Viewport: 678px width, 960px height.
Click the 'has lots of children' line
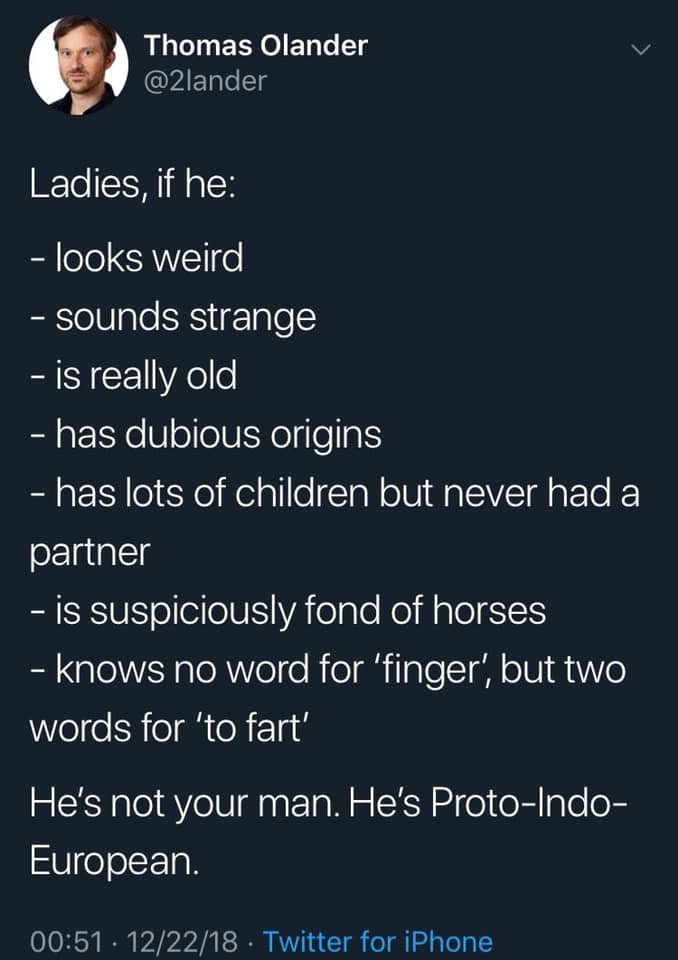click(x=333, y=493)
